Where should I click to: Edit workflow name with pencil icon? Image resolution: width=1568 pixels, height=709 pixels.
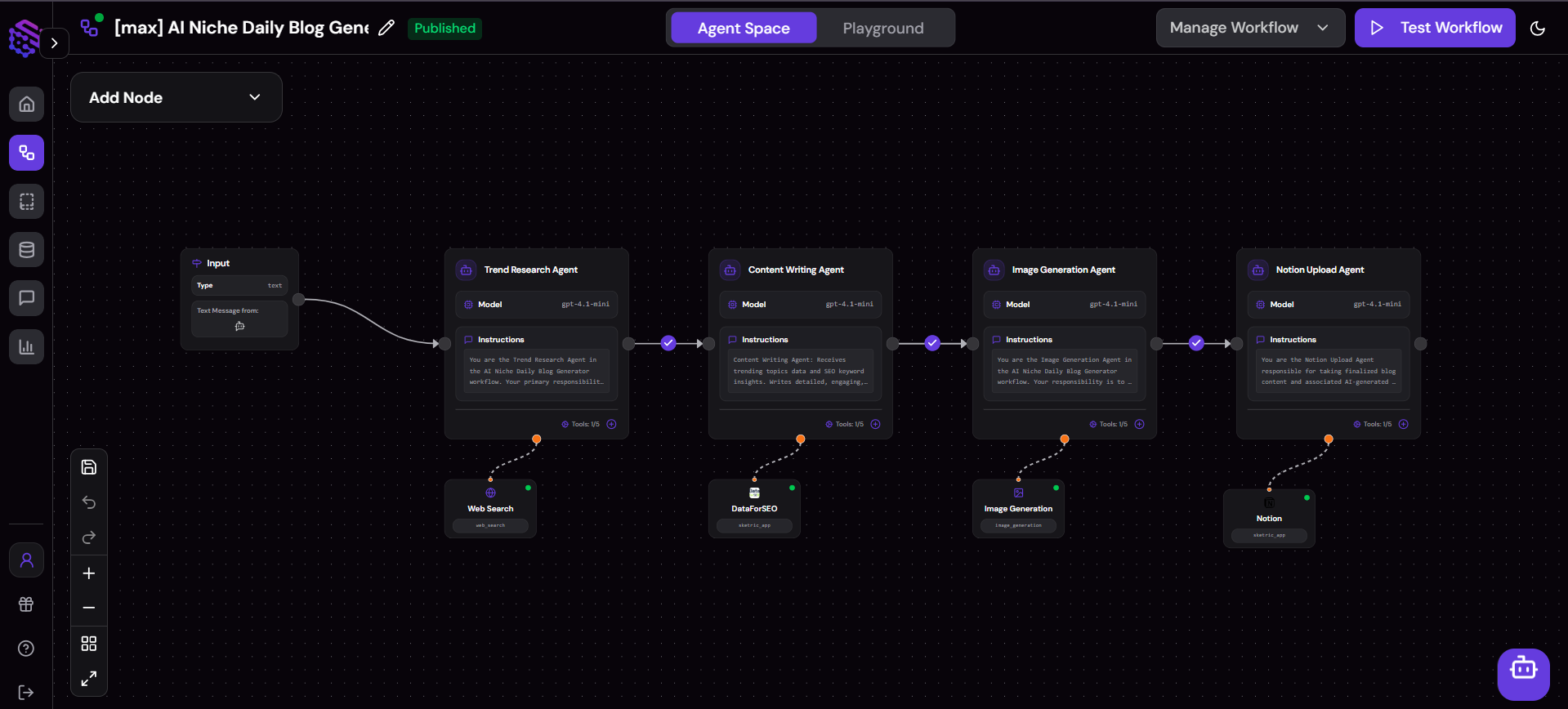pyautogui.click(x=386, y=28)
